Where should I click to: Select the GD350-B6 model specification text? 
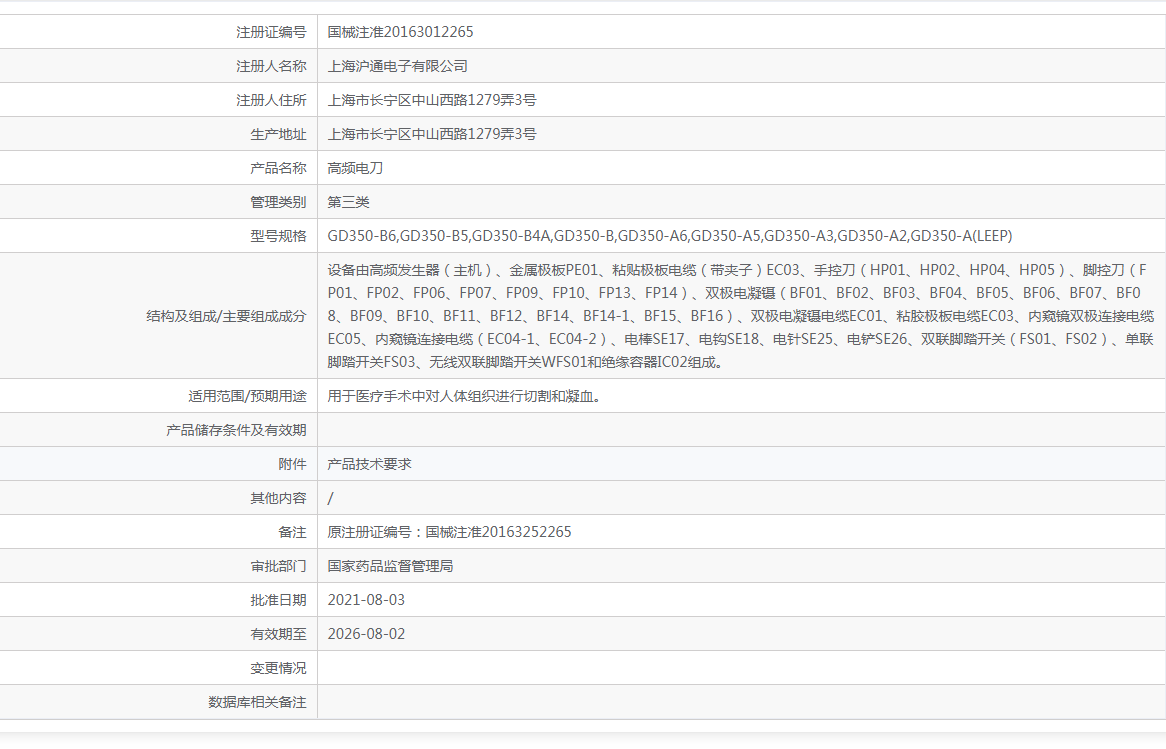[669, 237]
